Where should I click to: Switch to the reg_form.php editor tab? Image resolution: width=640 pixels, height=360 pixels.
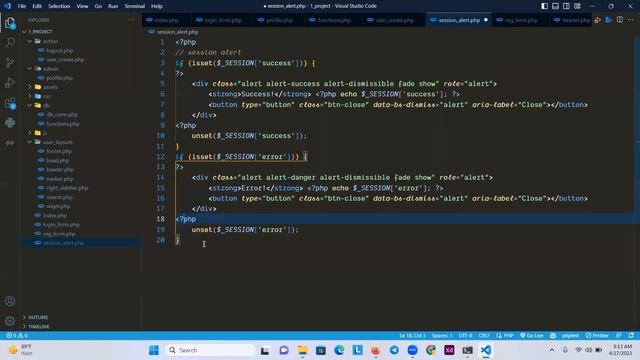pos(521,20)
